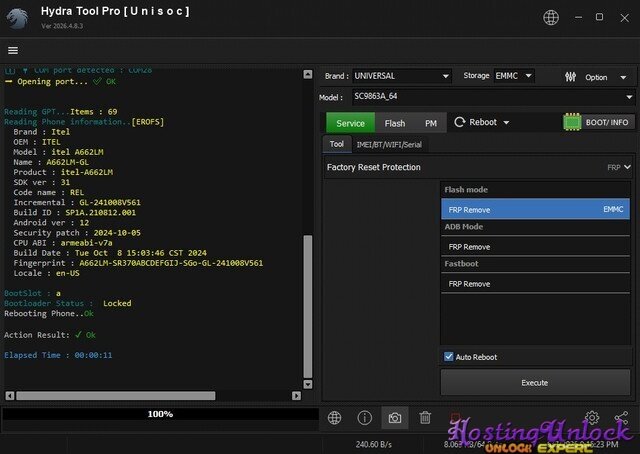This screenshot has height=454, width=640.
Task: Click the 100% progress bar
Action: (160, 414)
